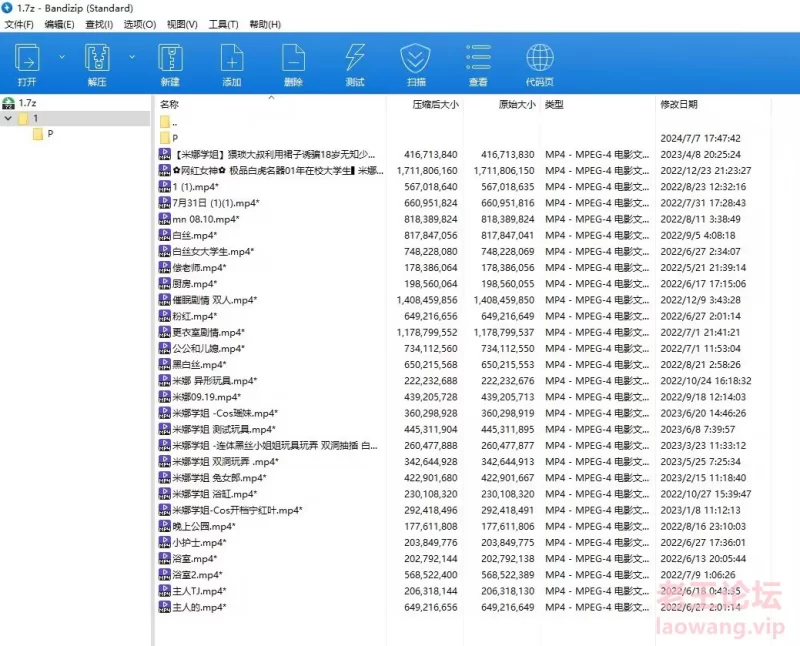This screenshot has height=646, width=800.
Task: Collapse folder 1 in the tree
Action: (9, 118)
